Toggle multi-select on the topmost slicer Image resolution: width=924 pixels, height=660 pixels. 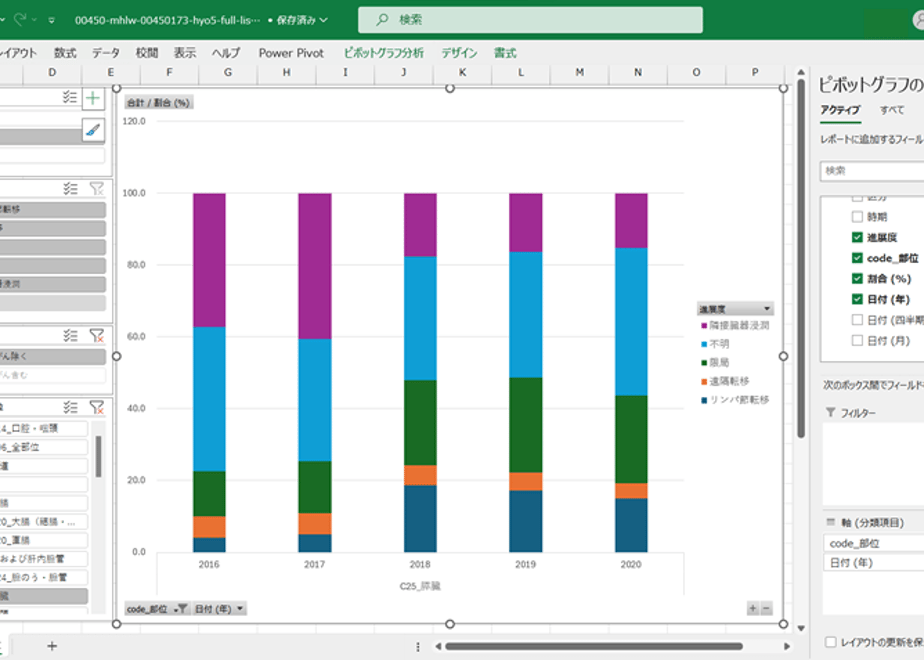(x=70, y=98)
